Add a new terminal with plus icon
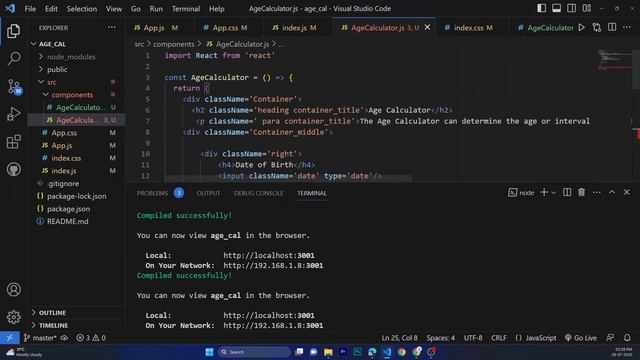Screen dimensions: 640x360 pyautogui.click(x=544, y=192)
